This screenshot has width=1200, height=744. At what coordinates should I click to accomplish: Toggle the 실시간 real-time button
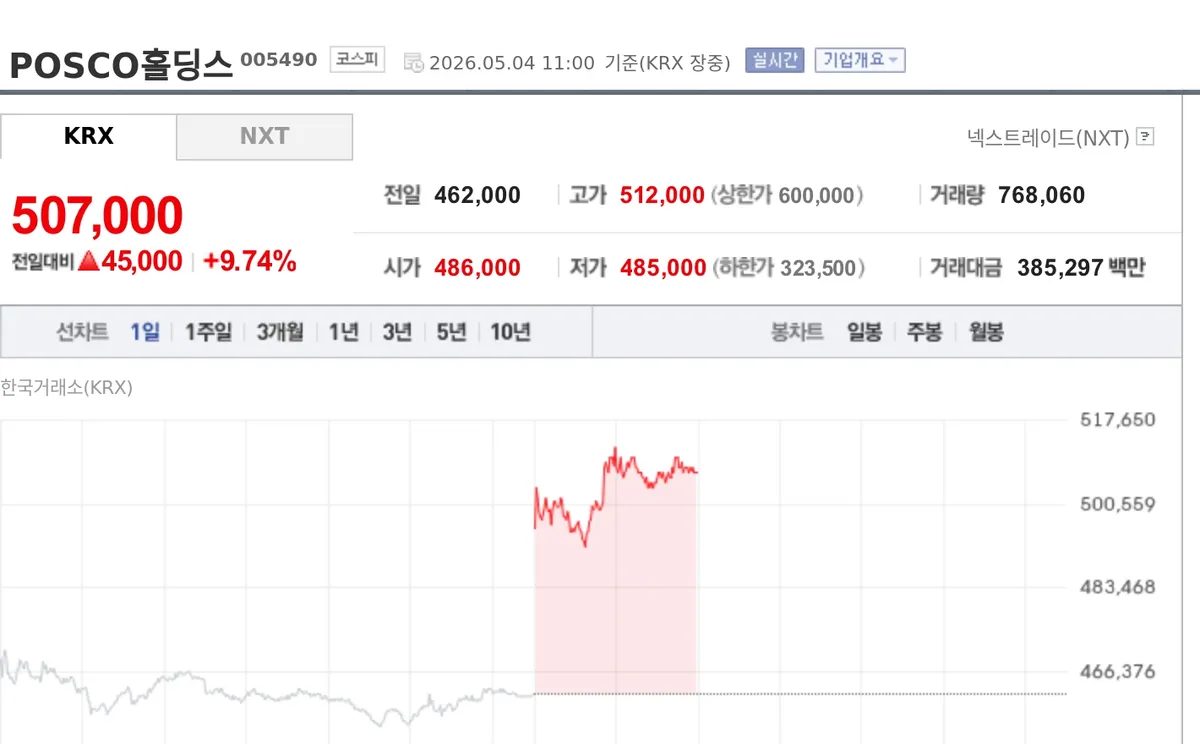click(x=774, y=60)
